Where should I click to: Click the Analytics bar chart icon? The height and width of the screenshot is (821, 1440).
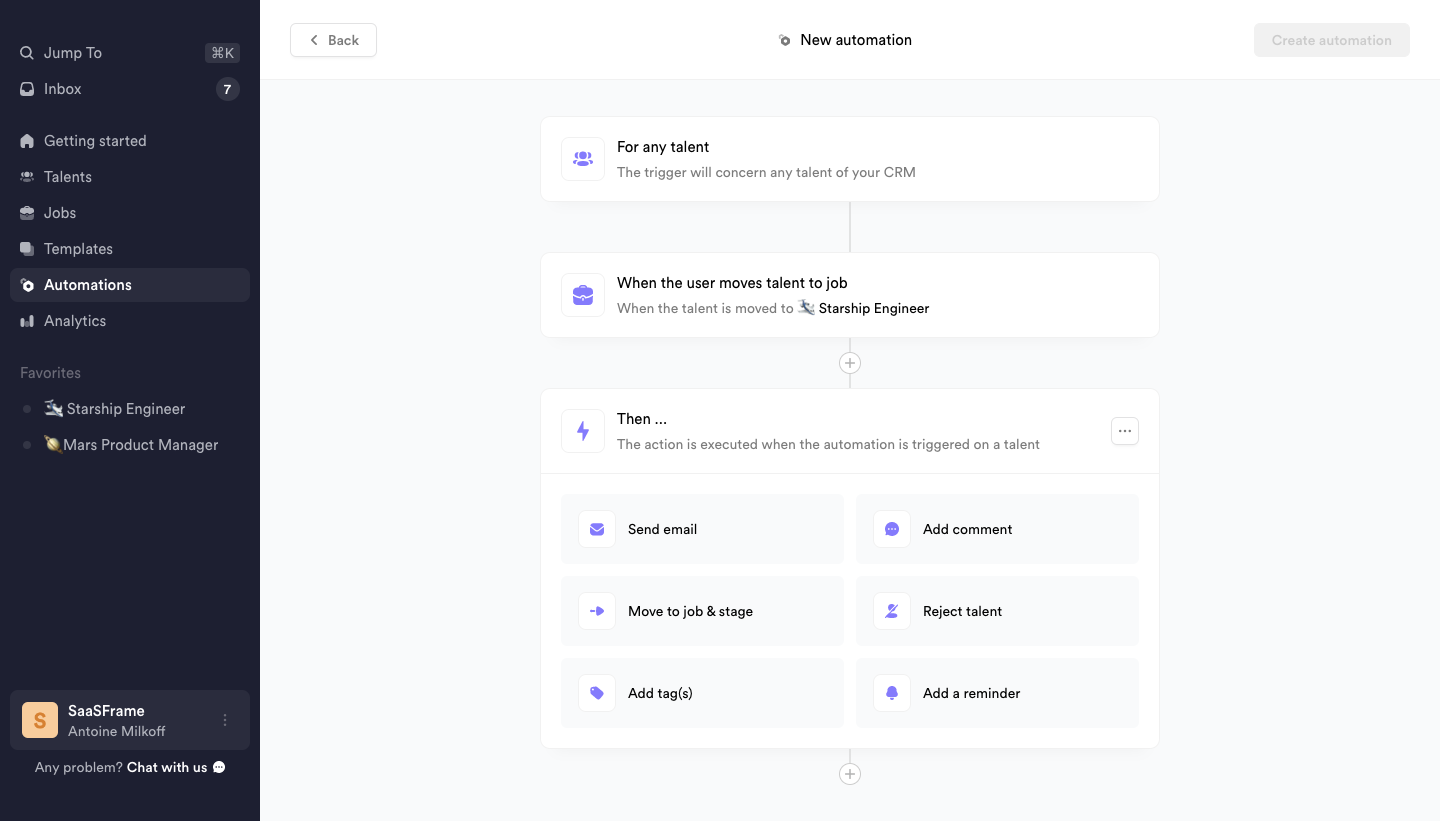pyautogui.click(x=27, y=321)
